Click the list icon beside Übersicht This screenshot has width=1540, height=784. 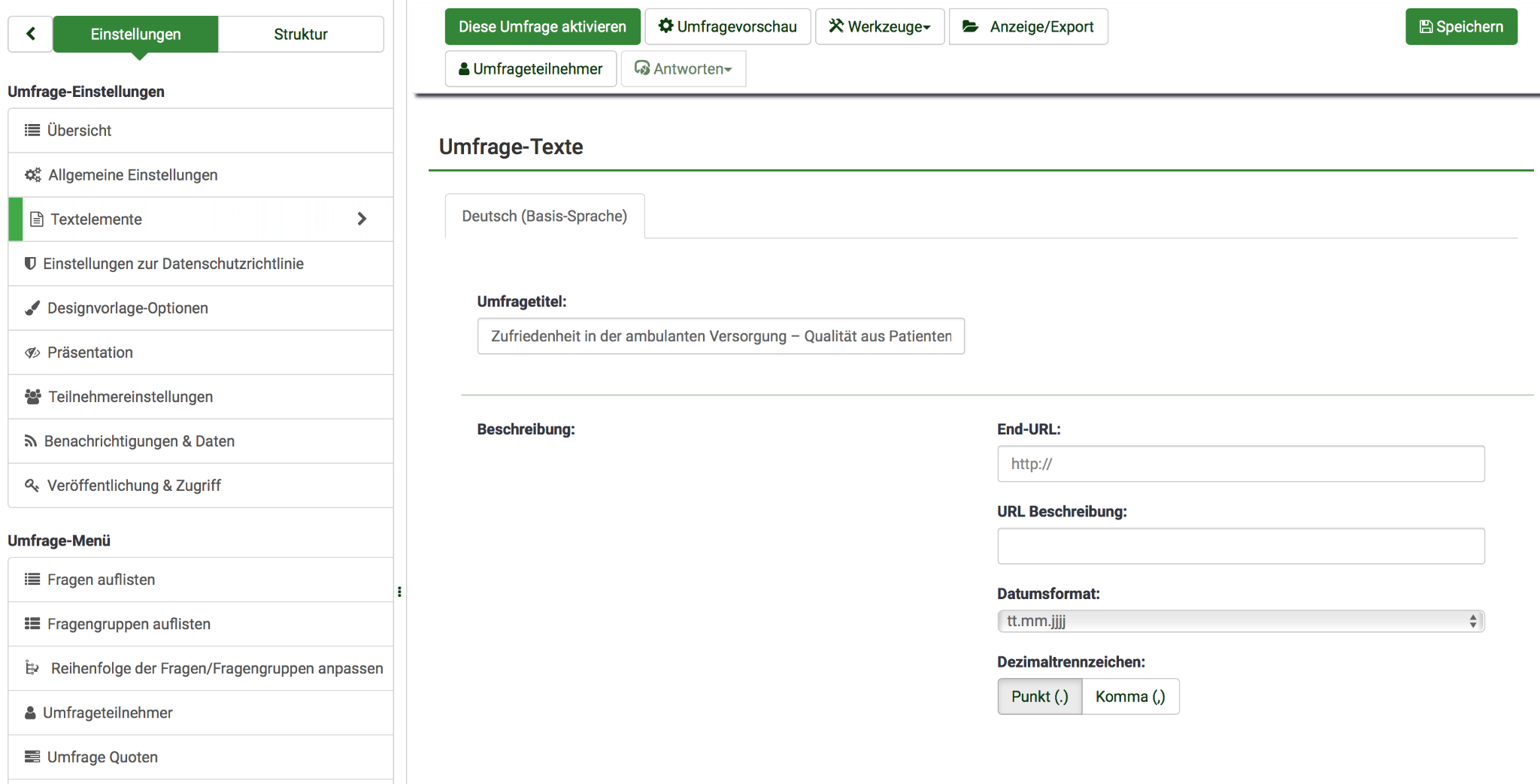[x=32, y=130]
